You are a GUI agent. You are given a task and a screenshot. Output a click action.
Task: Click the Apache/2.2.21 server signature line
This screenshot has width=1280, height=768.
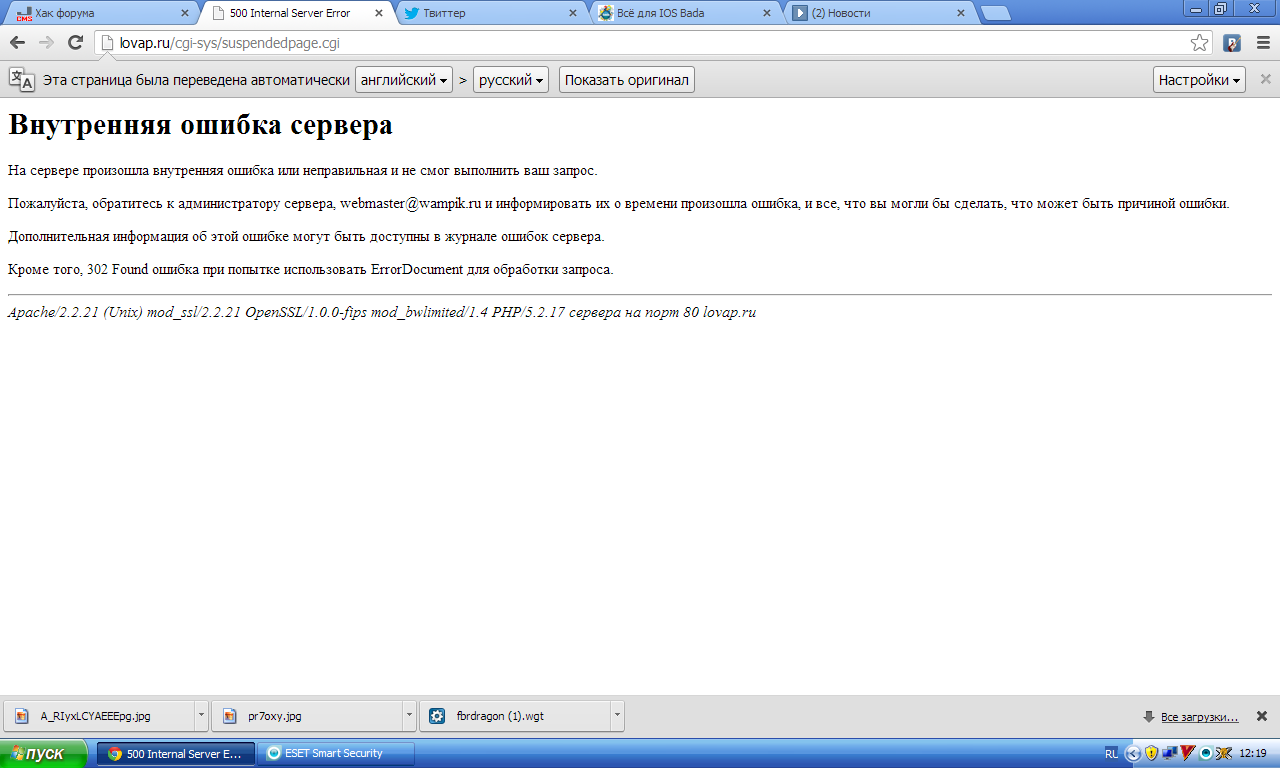[x=382, y=312]
